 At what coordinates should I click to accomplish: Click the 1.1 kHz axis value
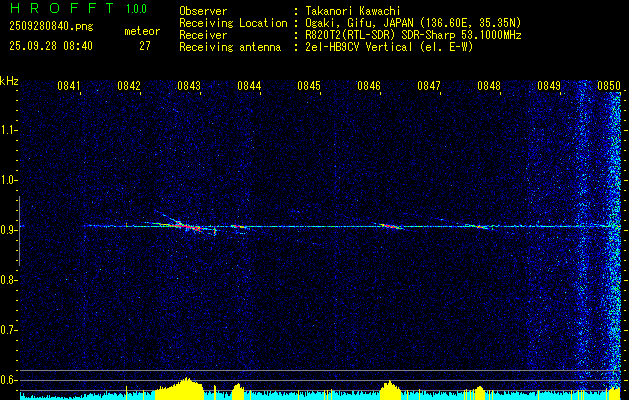(8, 130)
